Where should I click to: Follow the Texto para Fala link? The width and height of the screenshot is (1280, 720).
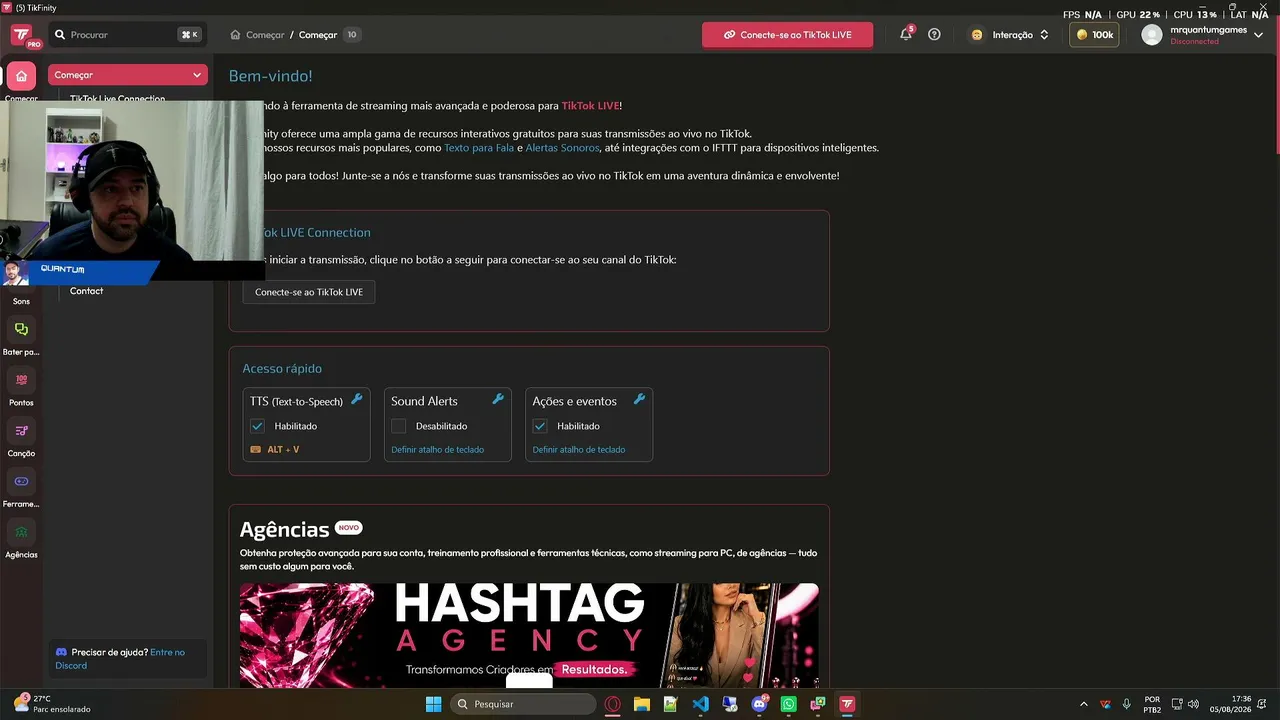click(479, 148)
